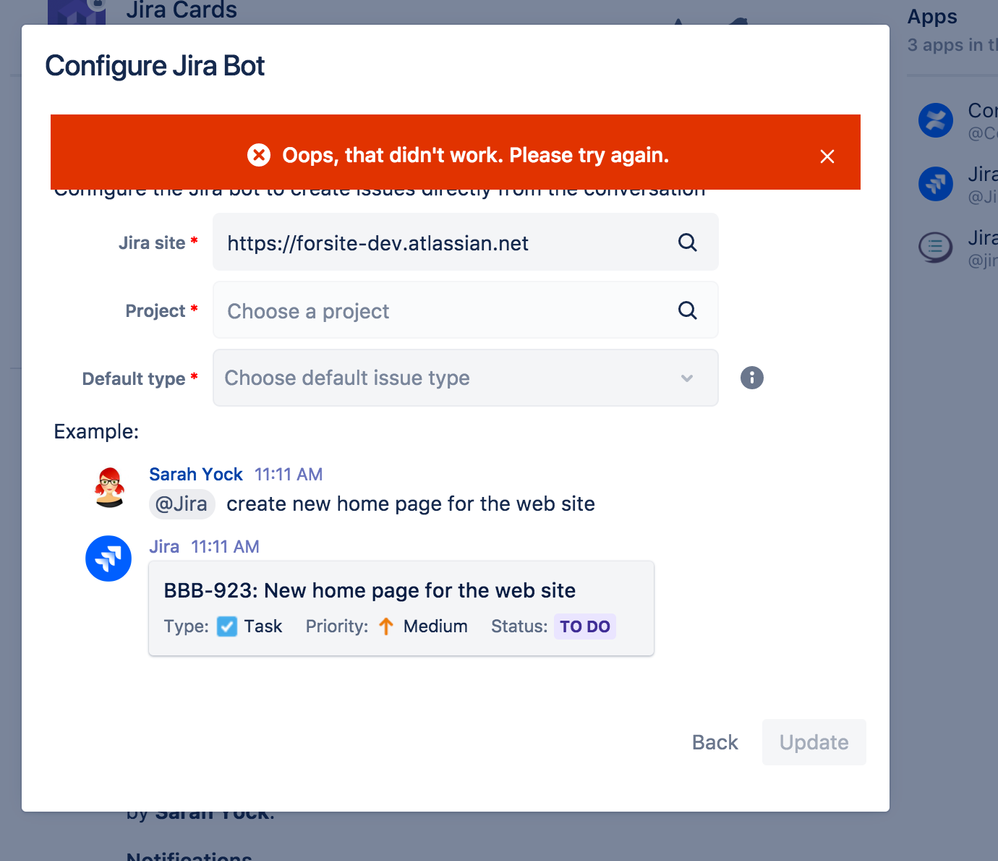Screen dimensions: 998x861
Task: Click the TO DO status lozenge
Action: pos(585,625)
